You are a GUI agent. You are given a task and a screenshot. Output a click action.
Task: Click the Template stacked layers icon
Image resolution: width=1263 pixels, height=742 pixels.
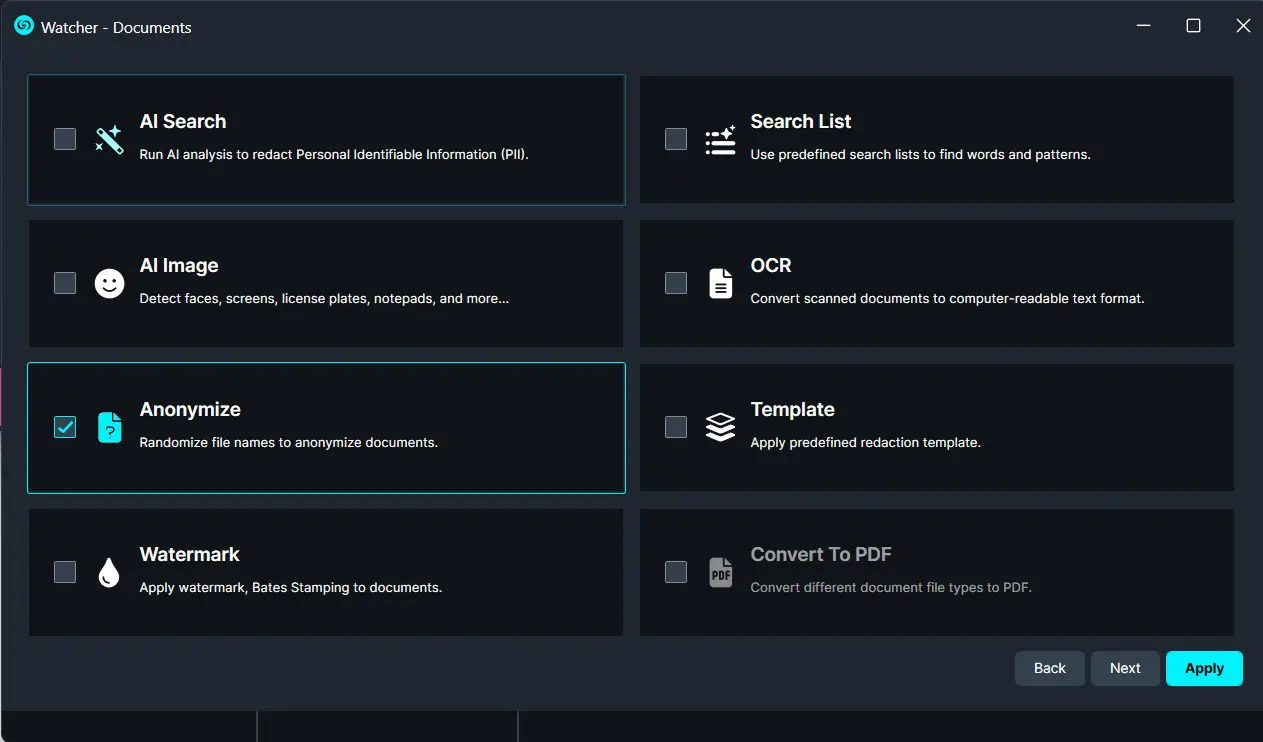tap(720, 427)
